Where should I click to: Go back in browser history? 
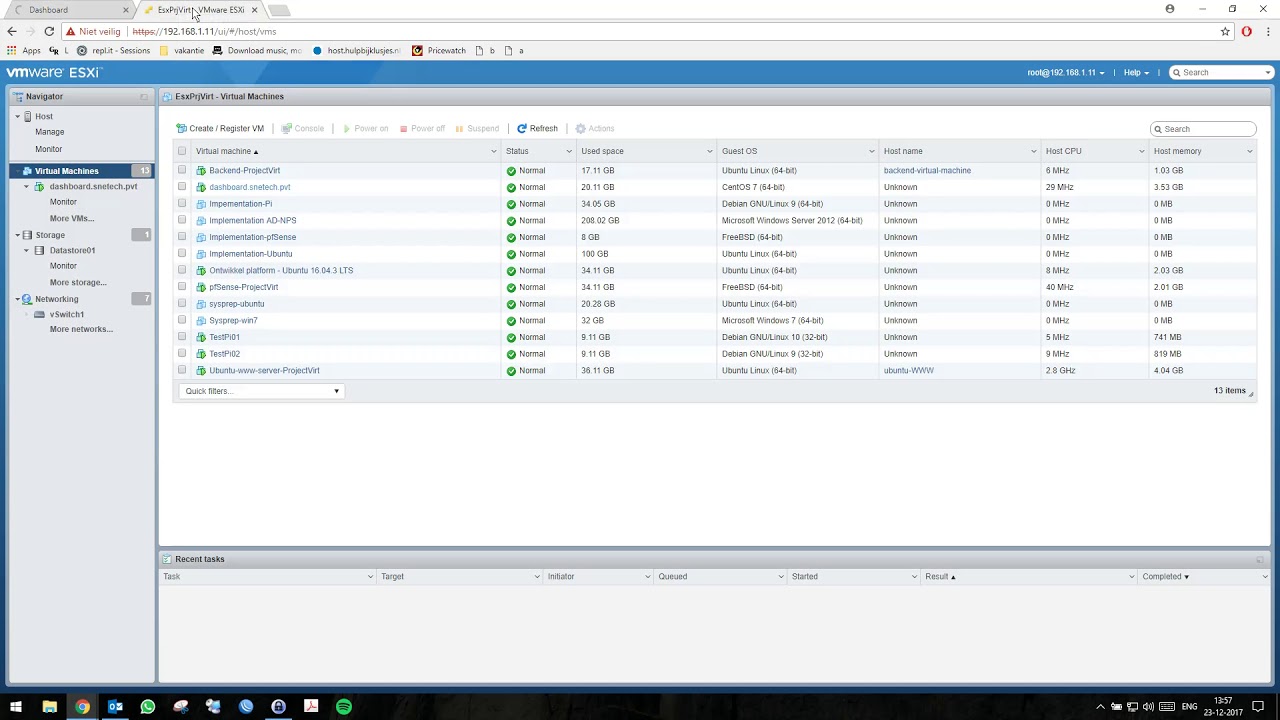[12, 31]
